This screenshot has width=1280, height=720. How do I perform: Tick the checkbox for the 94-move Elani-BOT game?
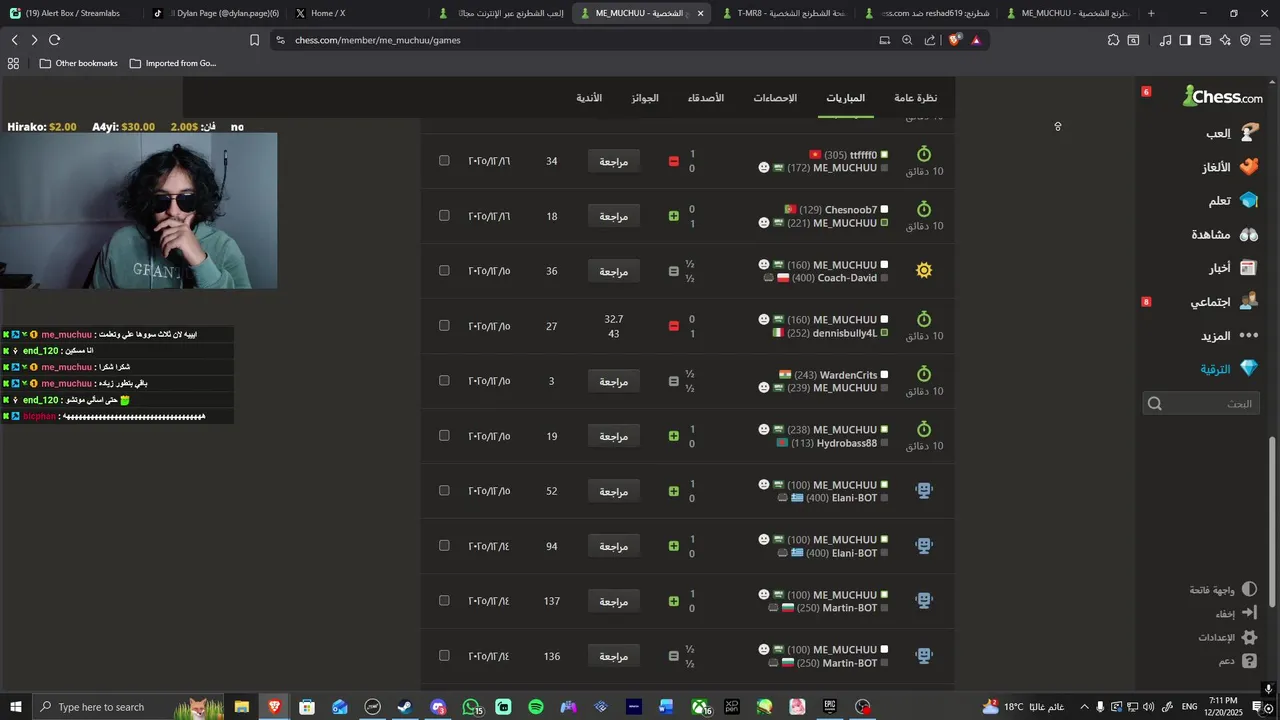tap(444, 545)
